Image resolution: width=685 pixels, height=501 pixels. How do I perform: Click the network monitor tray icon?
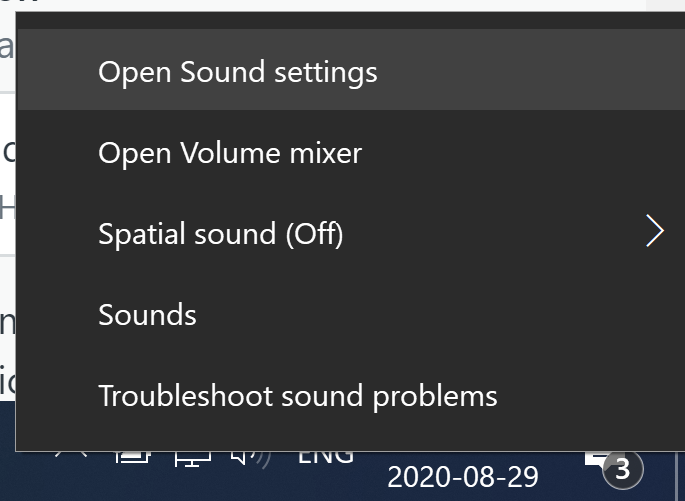point(192,459)
